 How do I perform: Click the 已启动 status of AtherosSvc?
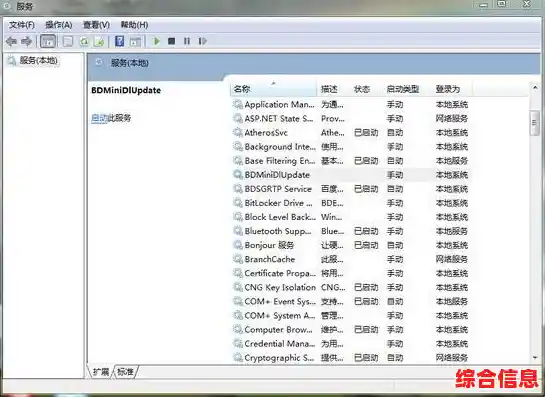coord(366,132)
